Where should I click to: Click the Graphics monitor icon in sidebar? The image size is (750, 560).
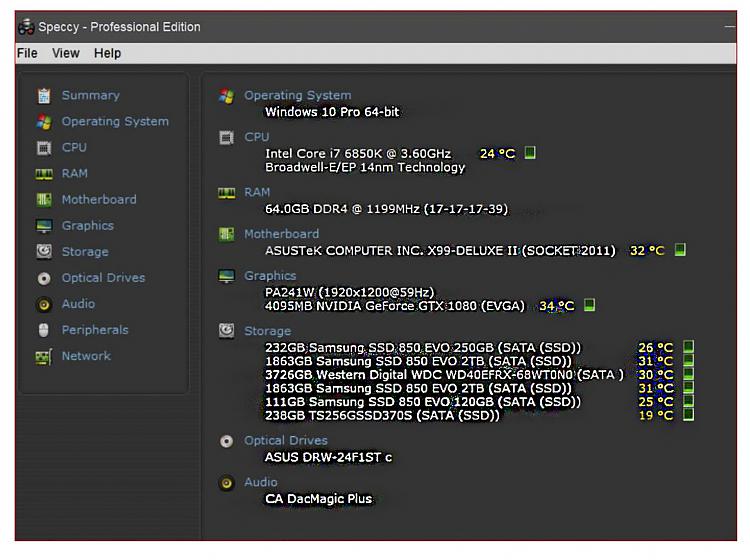coord(44,226)
